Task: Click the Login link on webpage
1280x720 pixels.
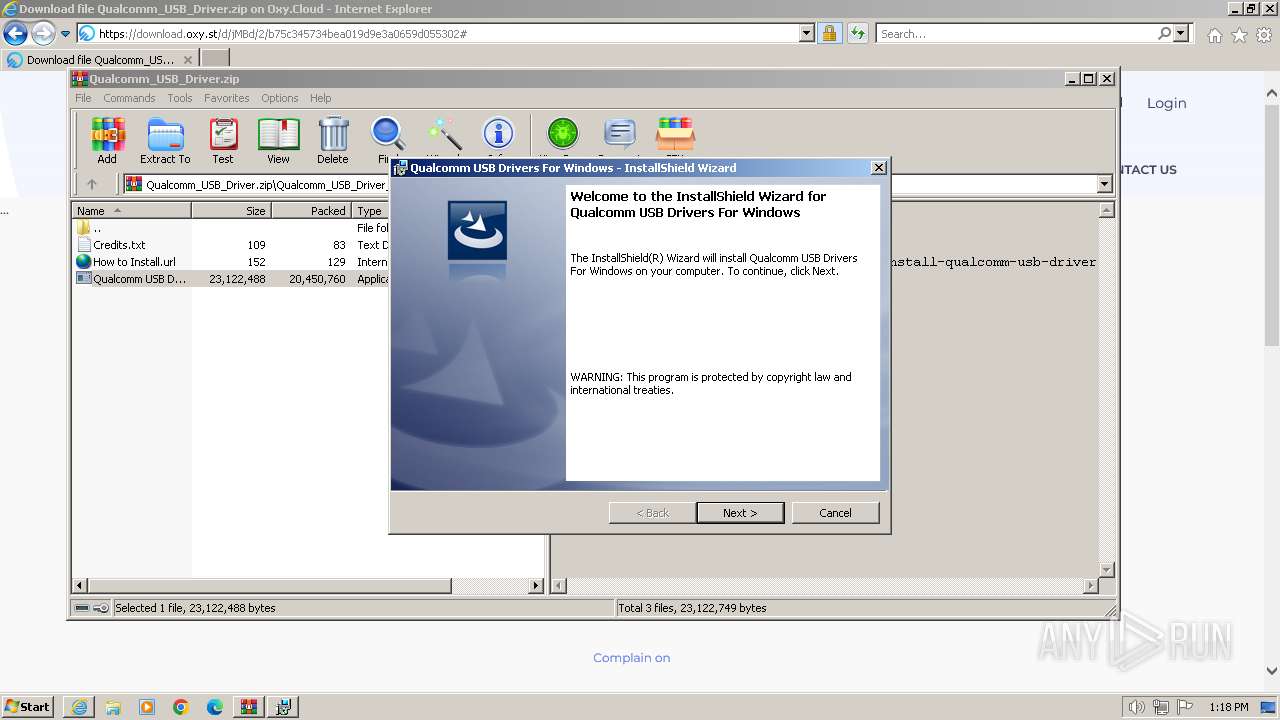Action: coord(1166,103)
